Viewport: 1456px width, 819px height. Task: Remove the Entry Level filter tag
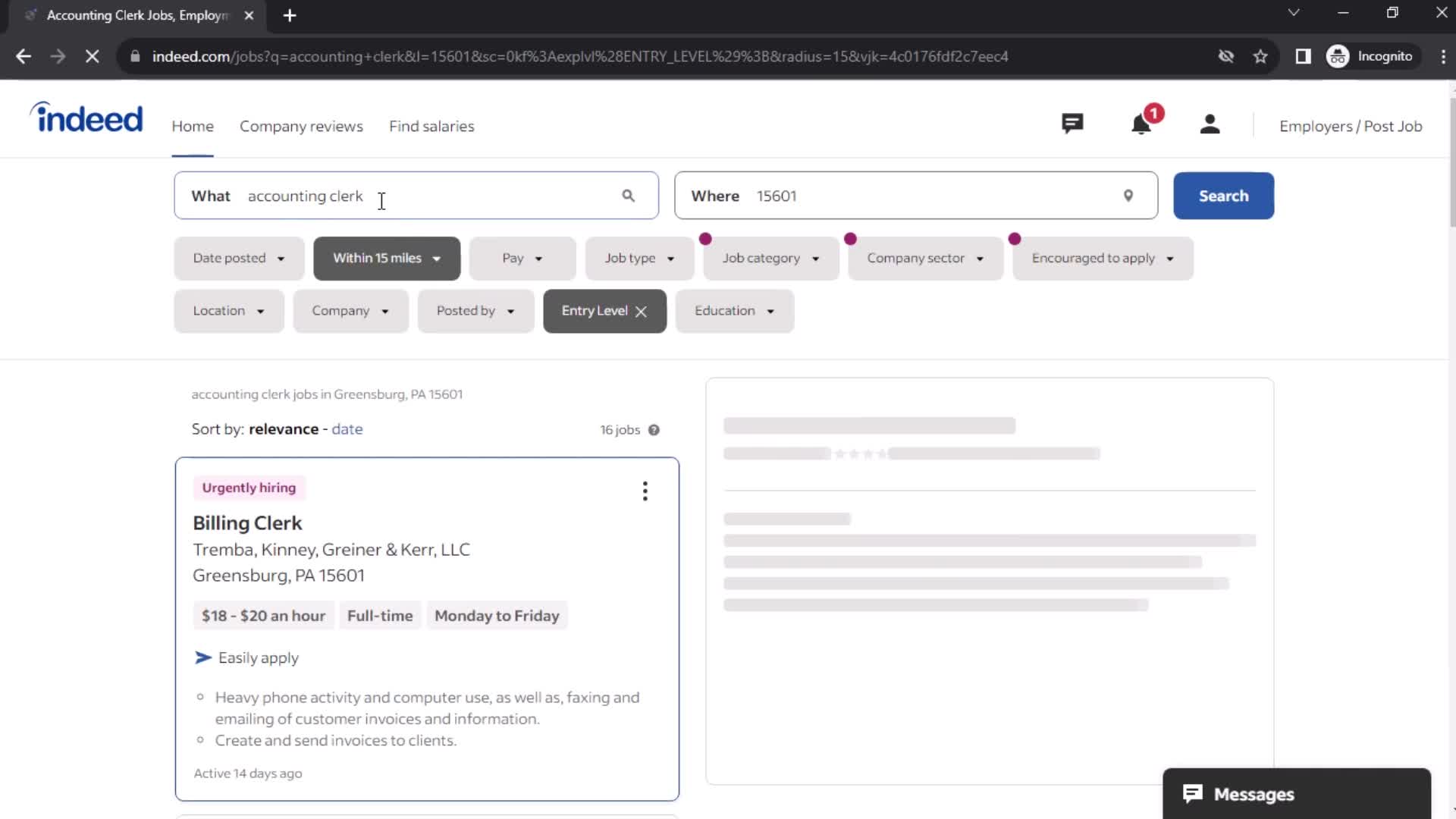click(x=642, y=311)
